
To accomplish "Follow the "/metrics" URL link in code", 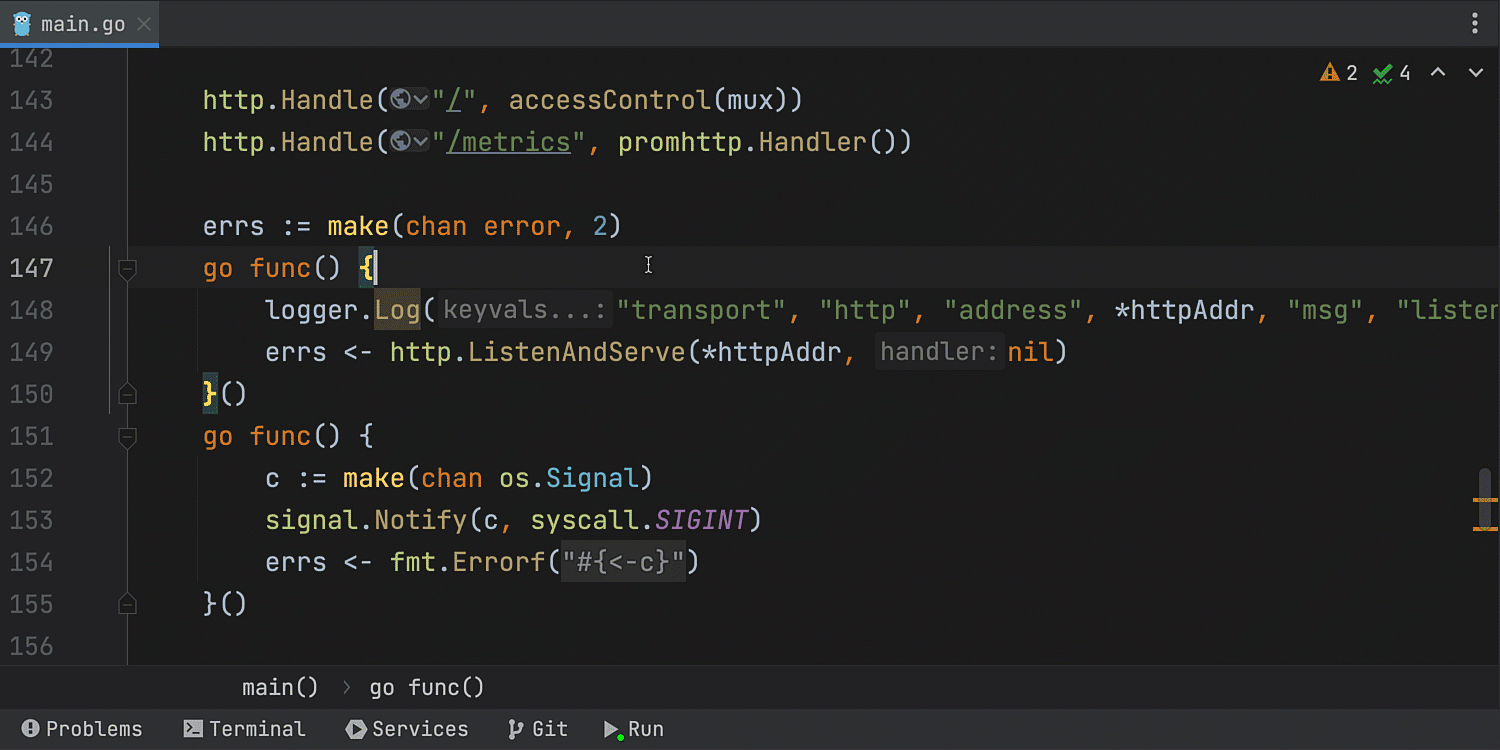I will [508, 142].
